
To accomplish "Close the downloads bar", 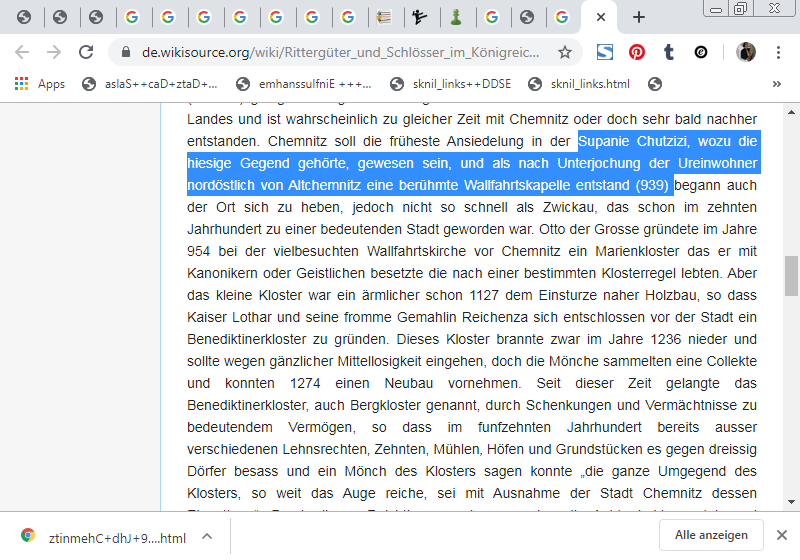I will pyautogui.click(x=782, y=535).
